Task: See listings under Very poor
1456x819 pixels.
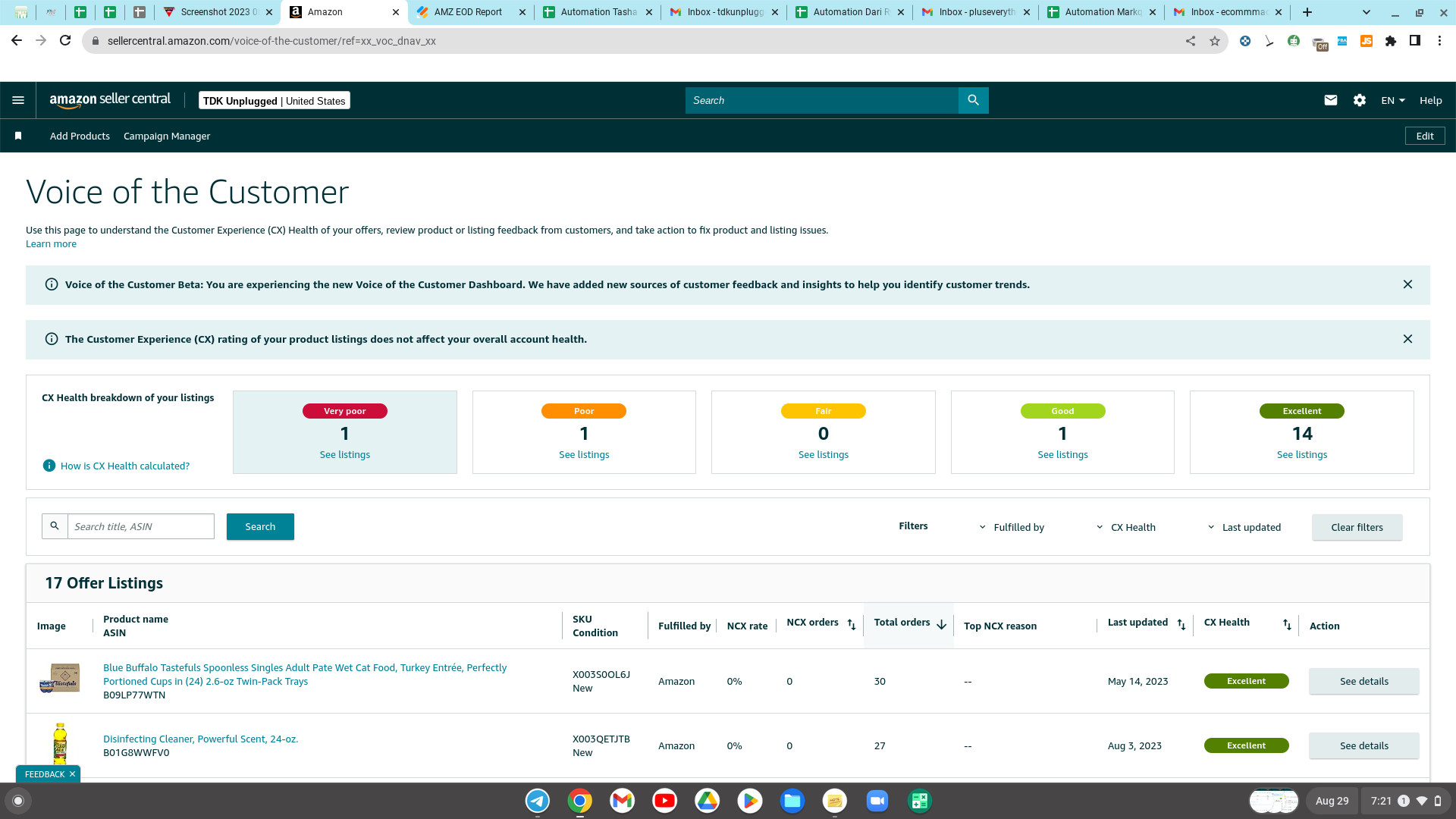Action: (x=345, y=454)
